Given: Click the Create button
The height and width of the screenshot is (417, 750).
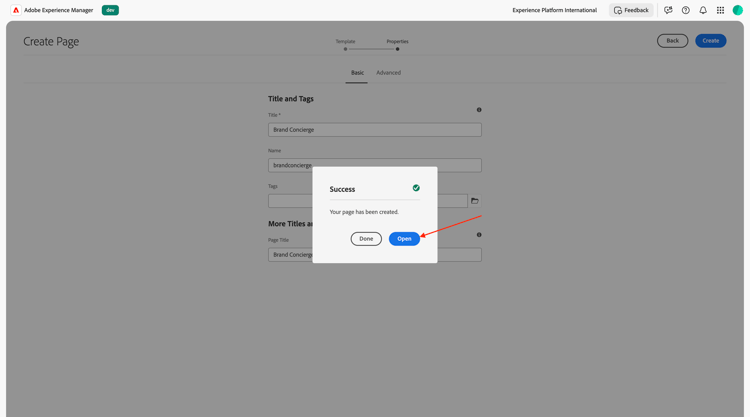Looking at the screenshot, I should click(x=710, y=41).
